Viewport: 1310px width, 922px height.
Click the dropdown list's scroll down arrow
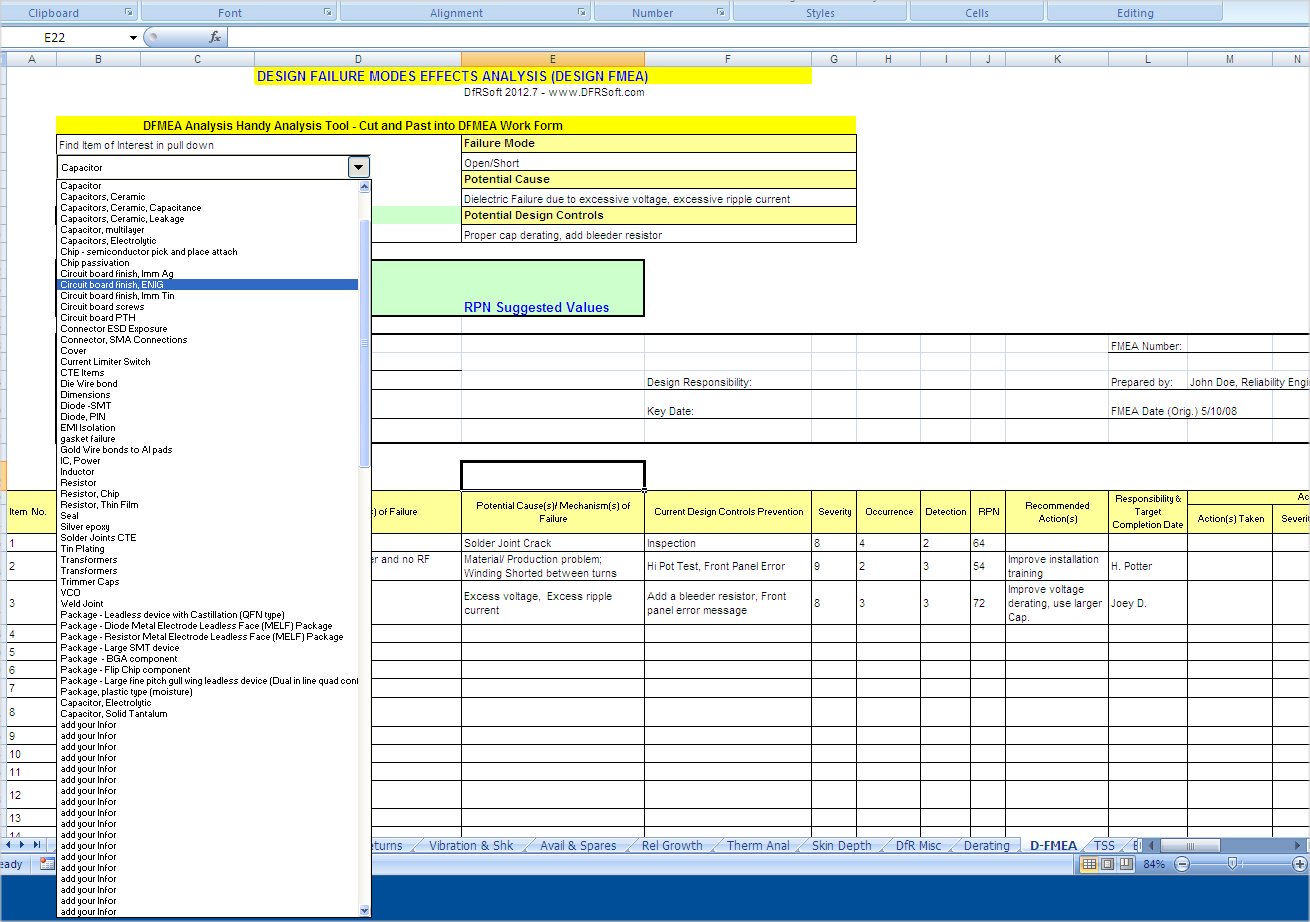point(364,910)
